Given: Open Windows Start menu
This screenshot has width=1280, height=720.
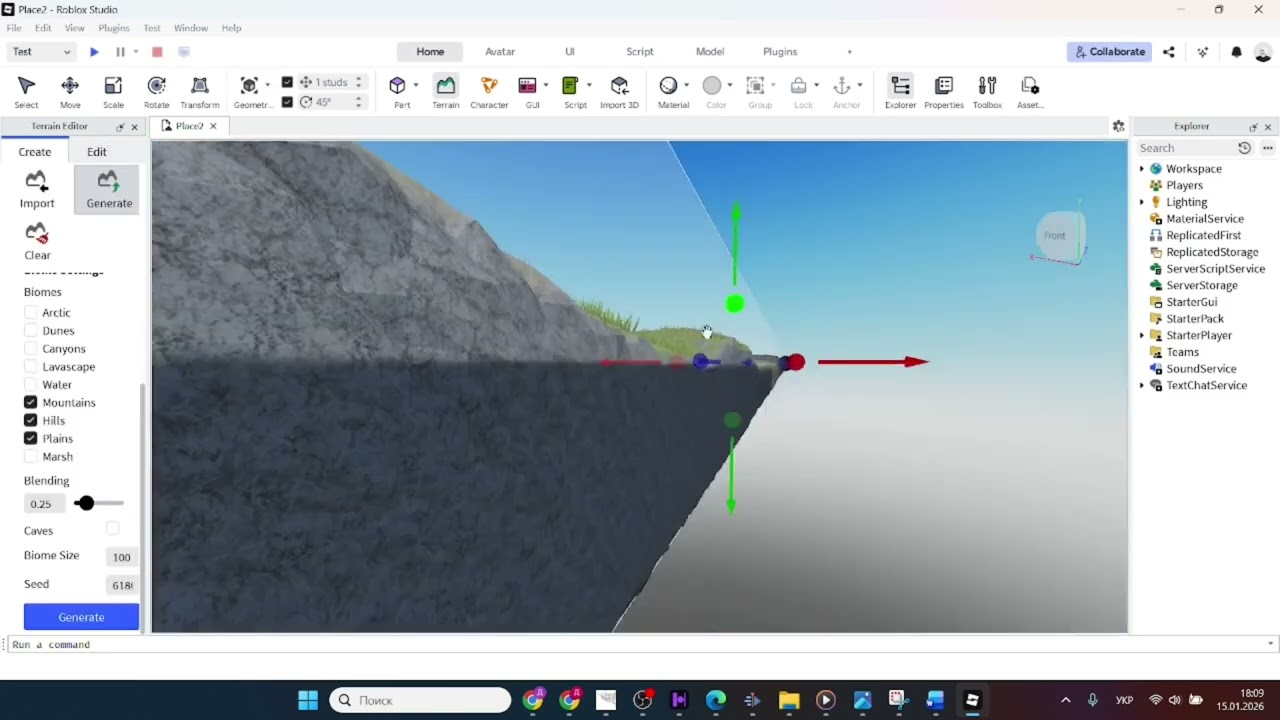Looking at the screenshot, I should coord(308,700).
